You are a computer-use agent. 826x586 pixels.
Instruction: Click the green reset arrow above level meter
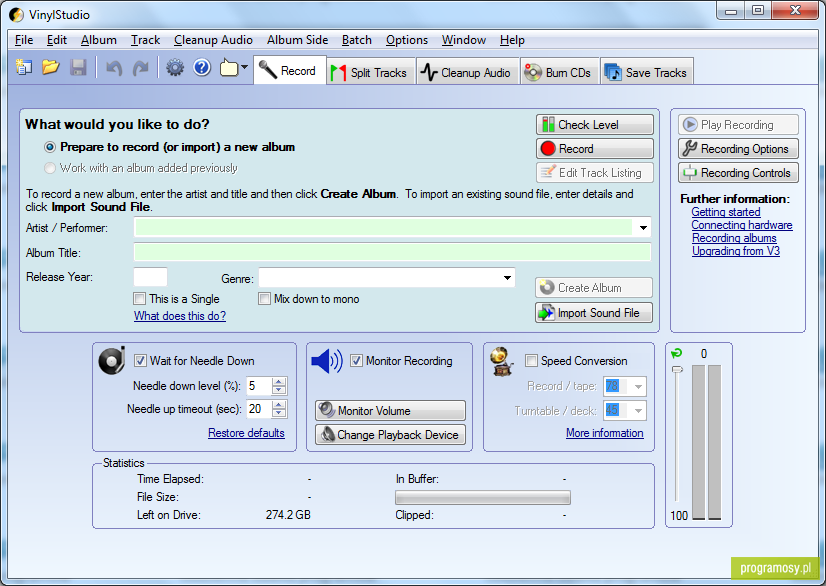[x=676, y=353]
